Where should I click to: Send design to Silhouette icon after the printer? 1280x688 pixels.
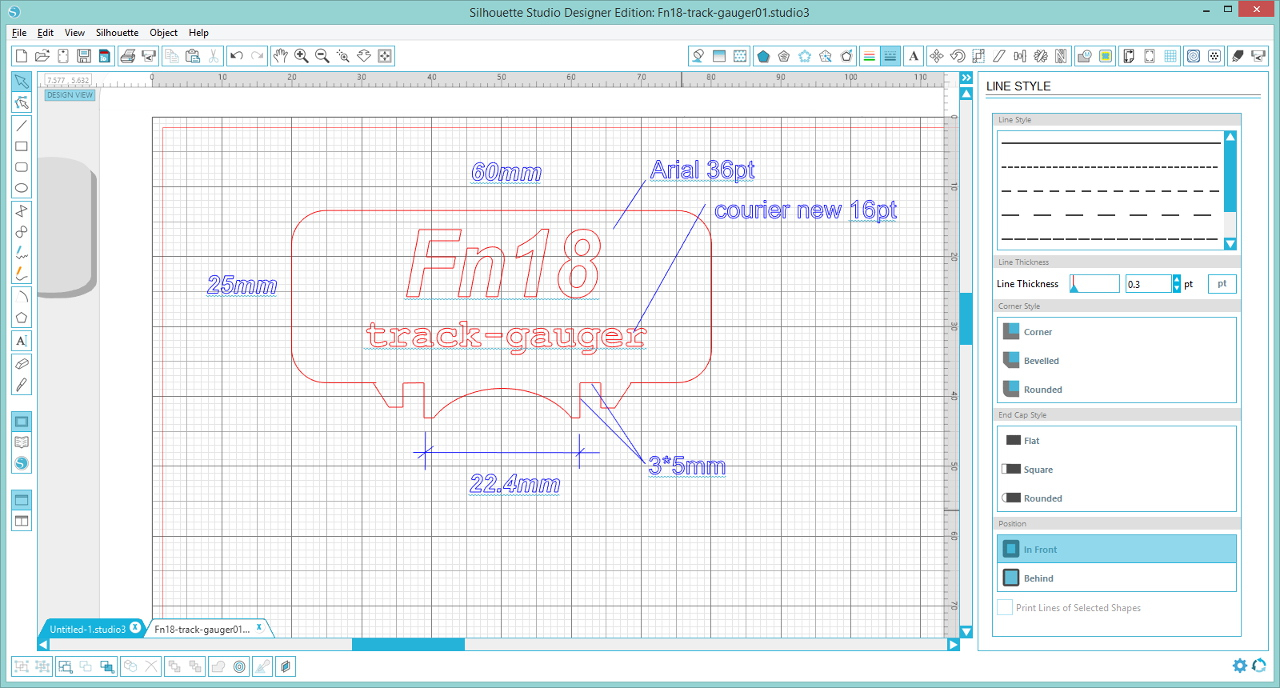[x=147, y=56]
